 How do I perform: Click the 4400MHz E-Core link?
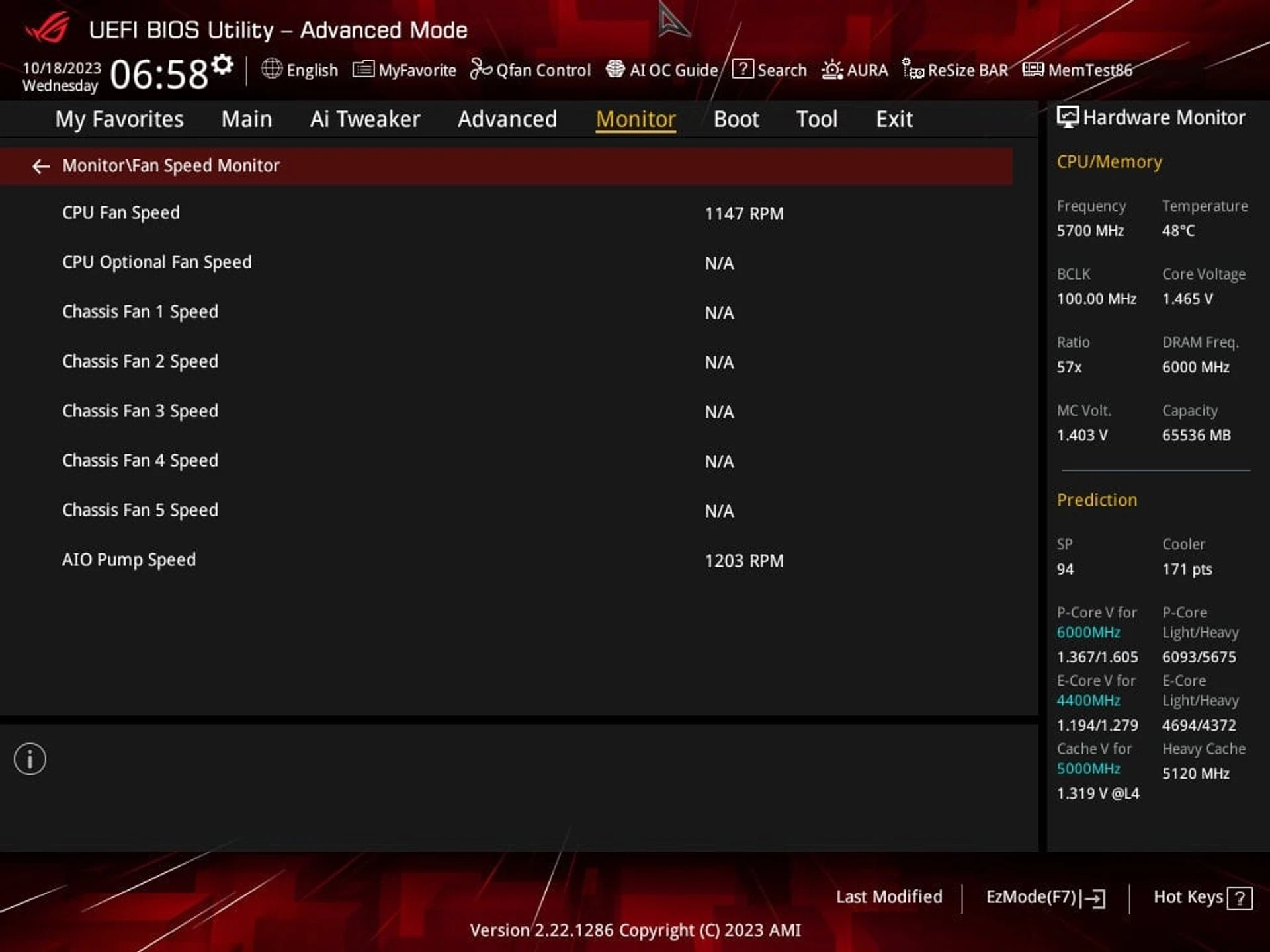tap(1088, 700)
